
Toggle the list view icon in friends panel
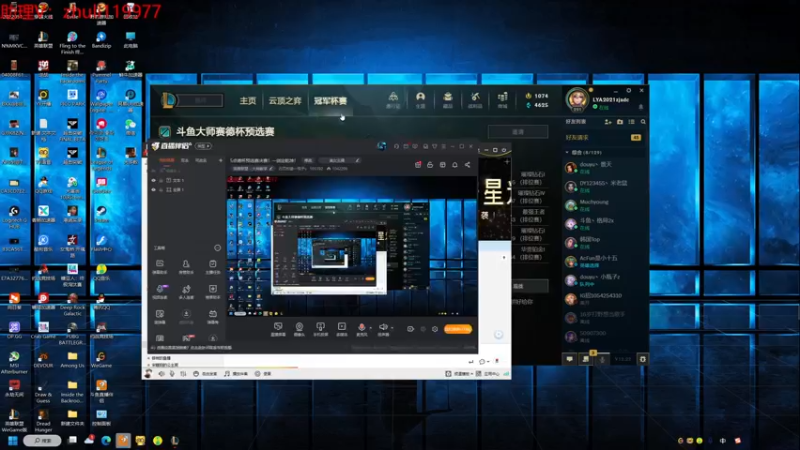tap(632, 122)
